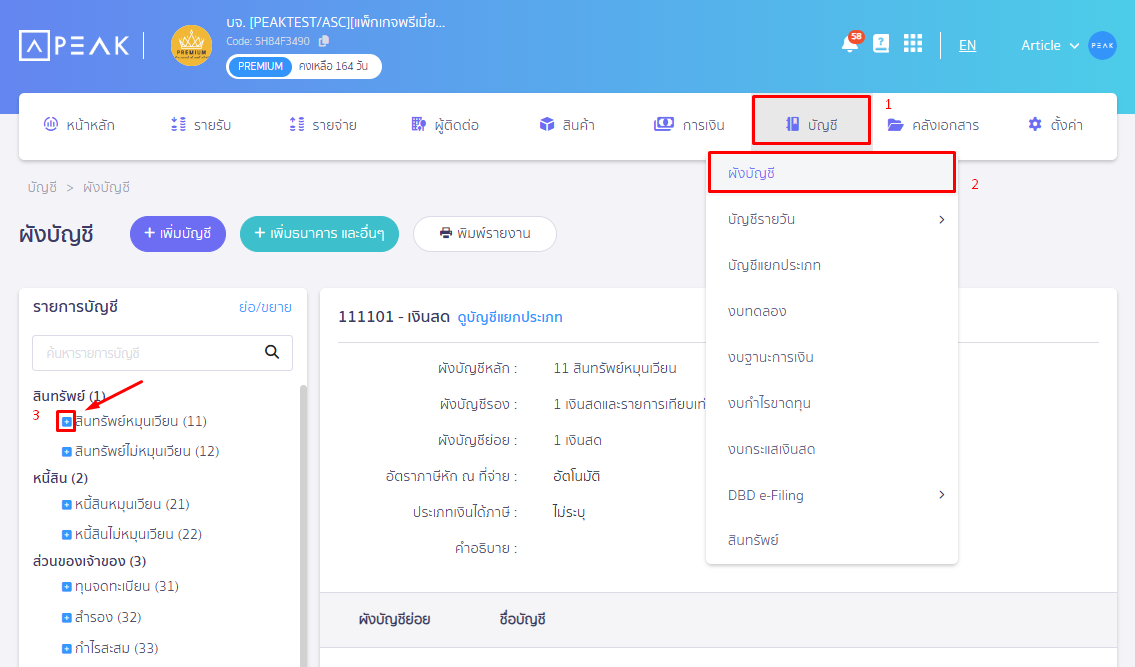This screenshot has width=1135, height=667.
Task: Select ผังบัญชี from the dropdown menu
Action: point(831,173)
